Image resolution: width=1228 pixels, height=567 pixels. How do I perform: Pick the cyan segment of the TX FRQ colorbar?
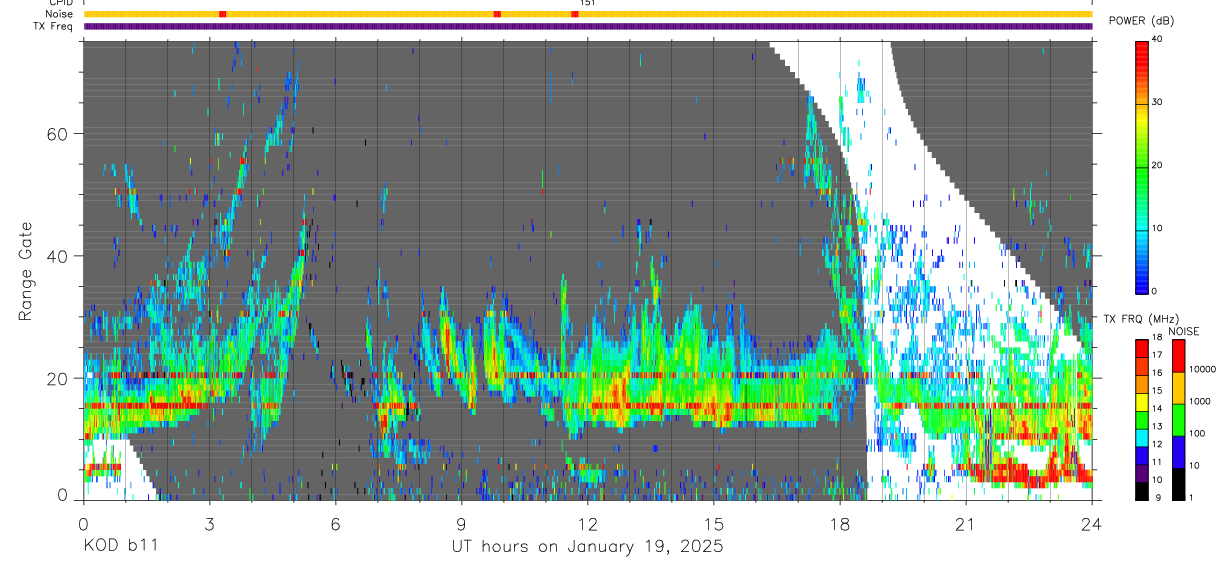(1143, 438)
